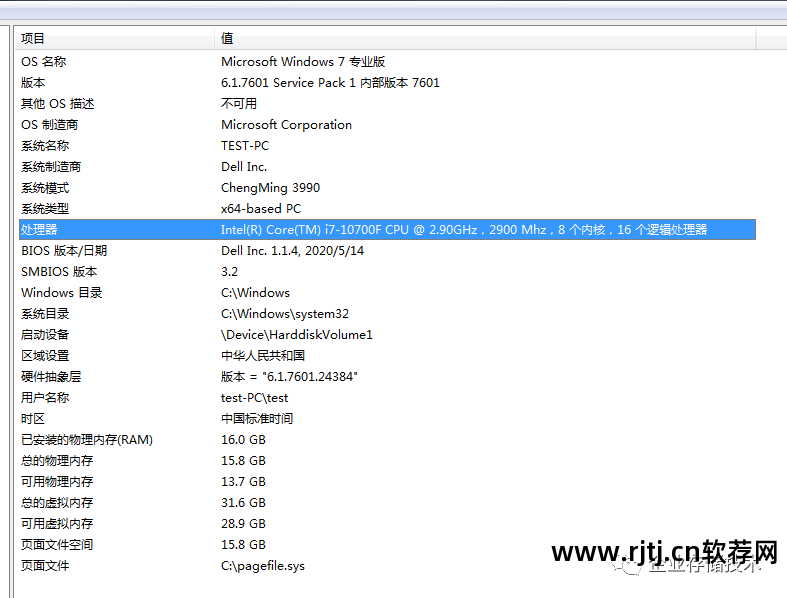Select the 用户名称 row

[x=387, y=398]
